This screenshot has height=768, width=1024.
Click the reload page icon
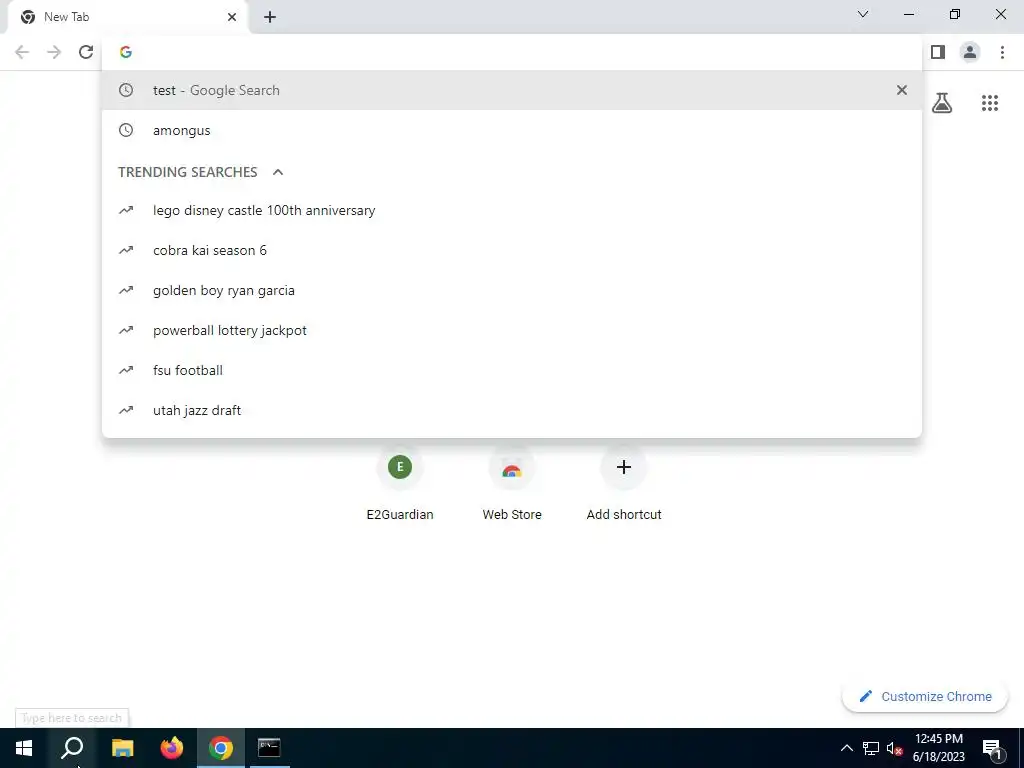[86, 52]
